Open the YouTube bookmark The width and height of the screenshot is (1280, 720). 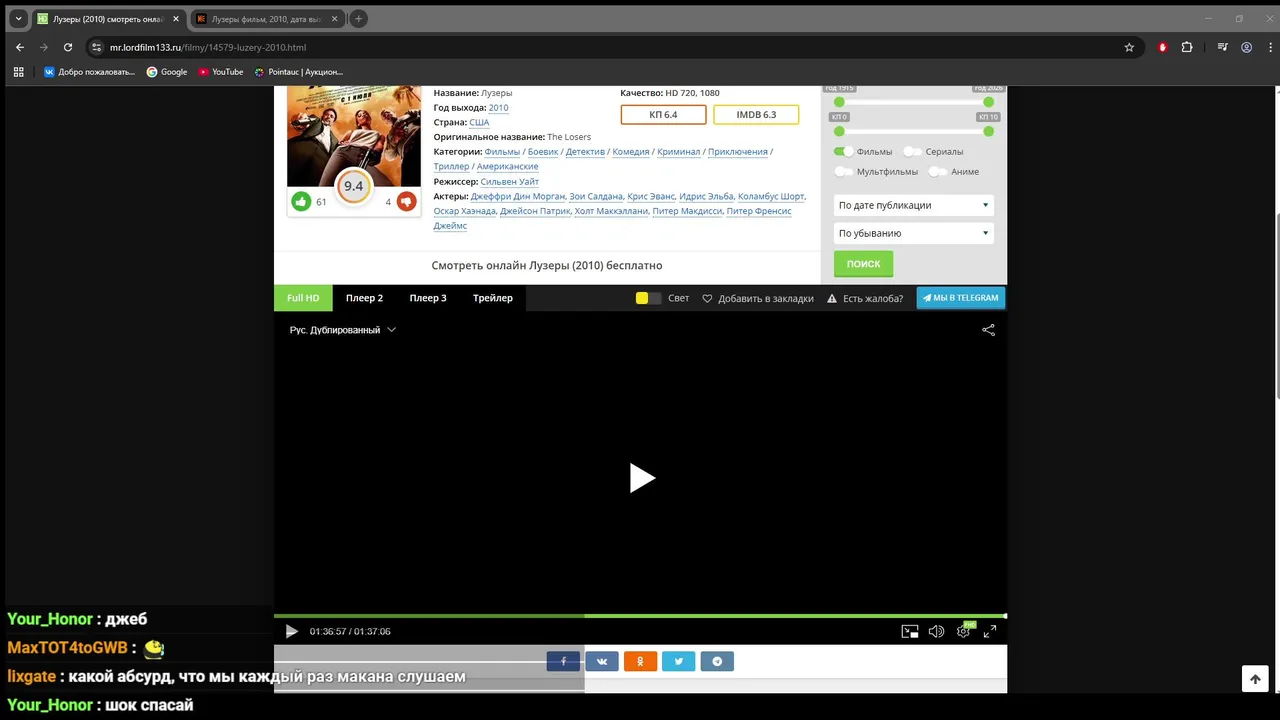pyautogui.click(x=221, y=72)
